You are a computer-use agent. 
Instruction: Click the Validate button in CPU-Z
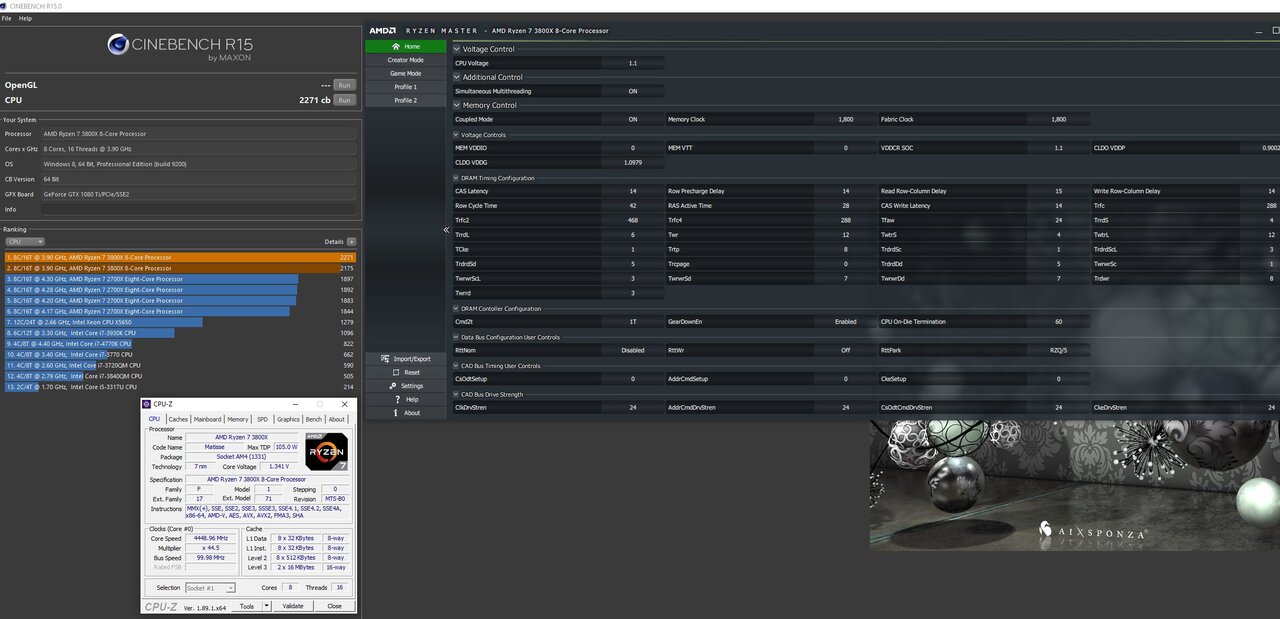click(x=293, y=606)
